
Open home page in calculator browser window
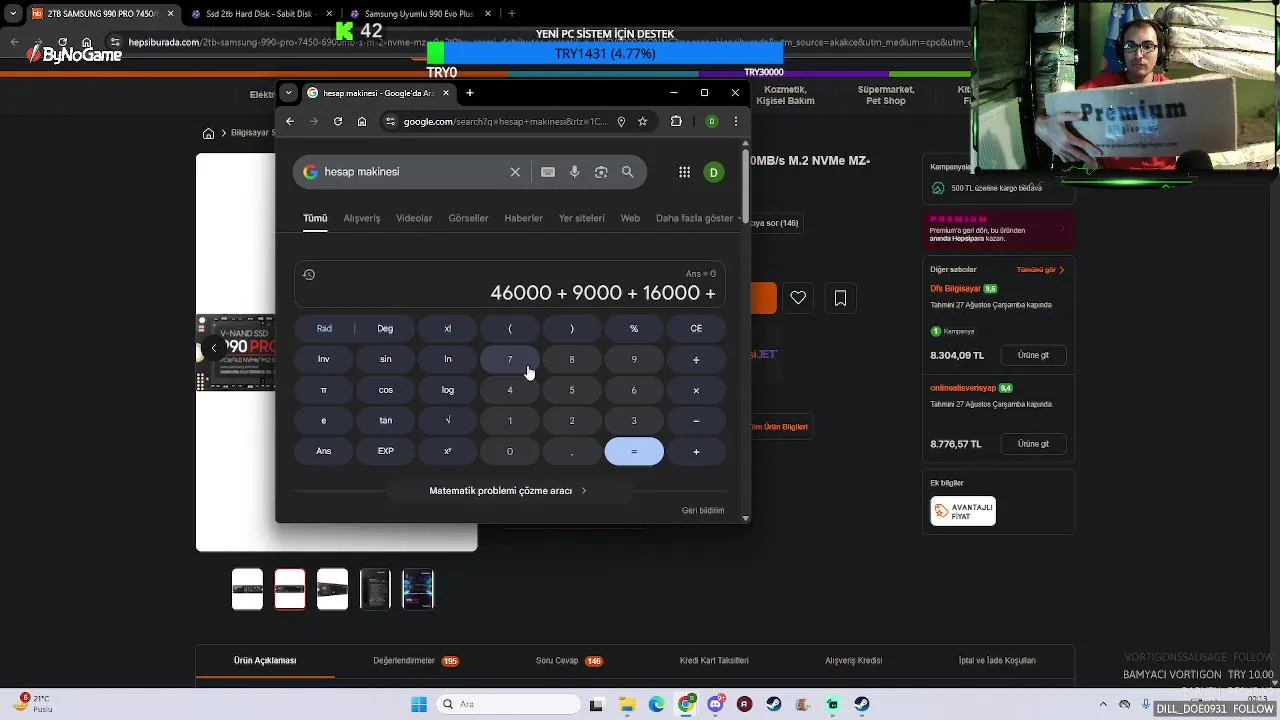coord(362,121)
